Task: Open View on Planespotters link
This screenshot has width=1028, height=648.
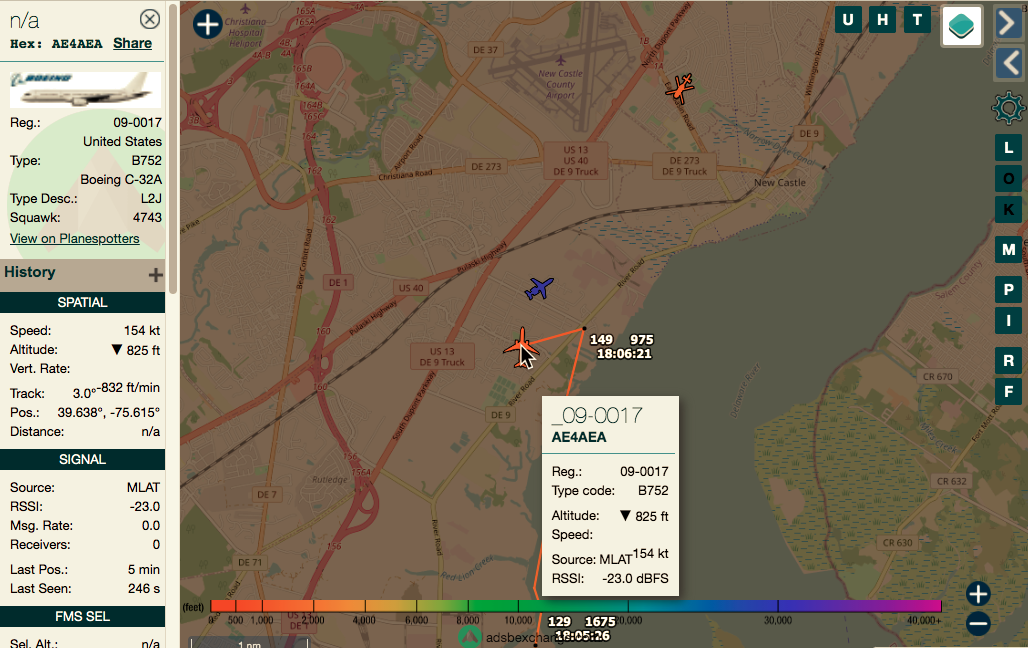Action: click(75, 239)
